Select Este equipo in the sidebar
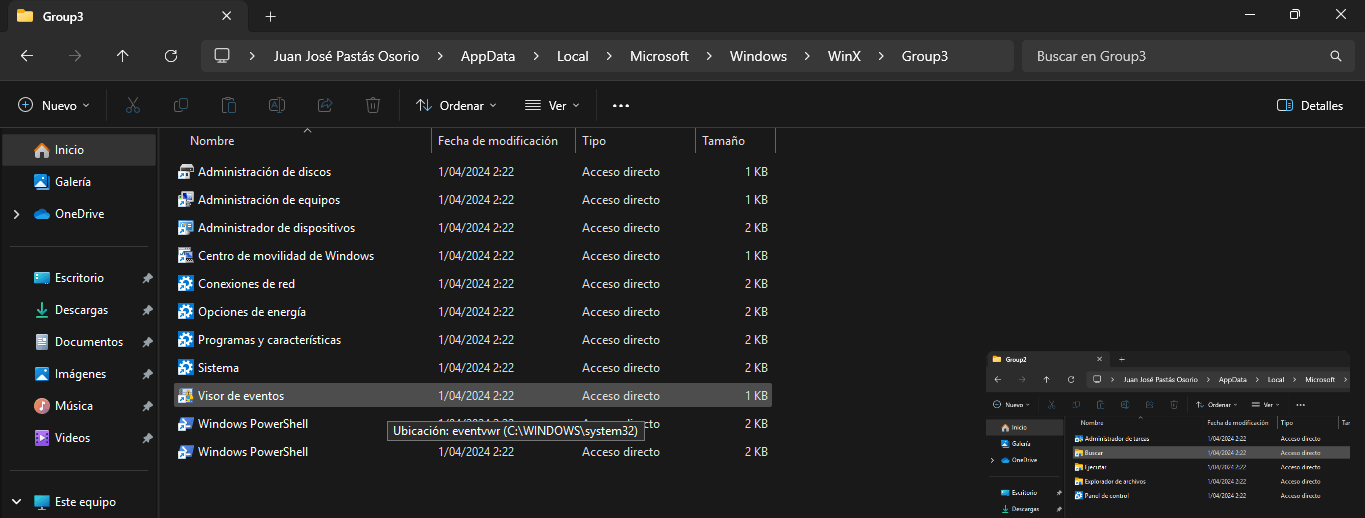The height and width of the screenshot is (518, 1365). point(79,502)
